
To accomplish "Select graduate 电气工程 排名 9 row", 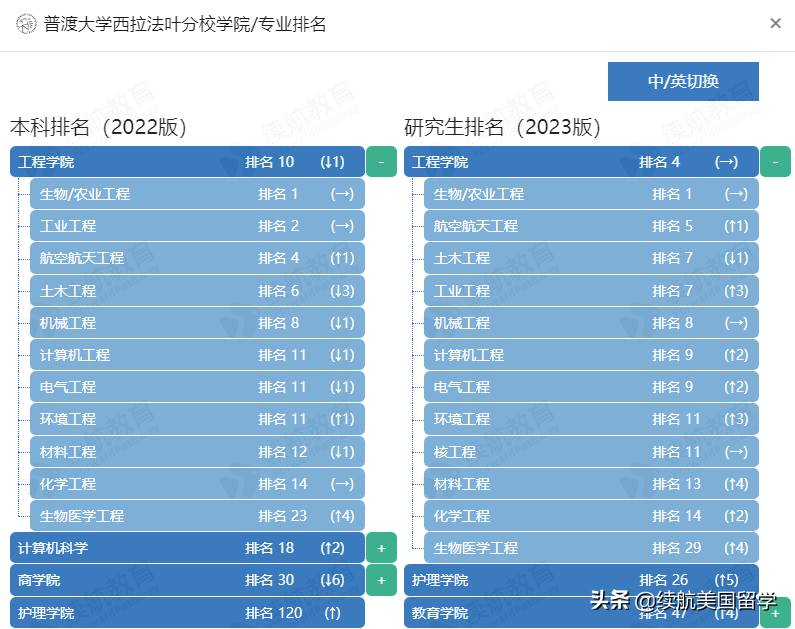I will coord(591,387).
